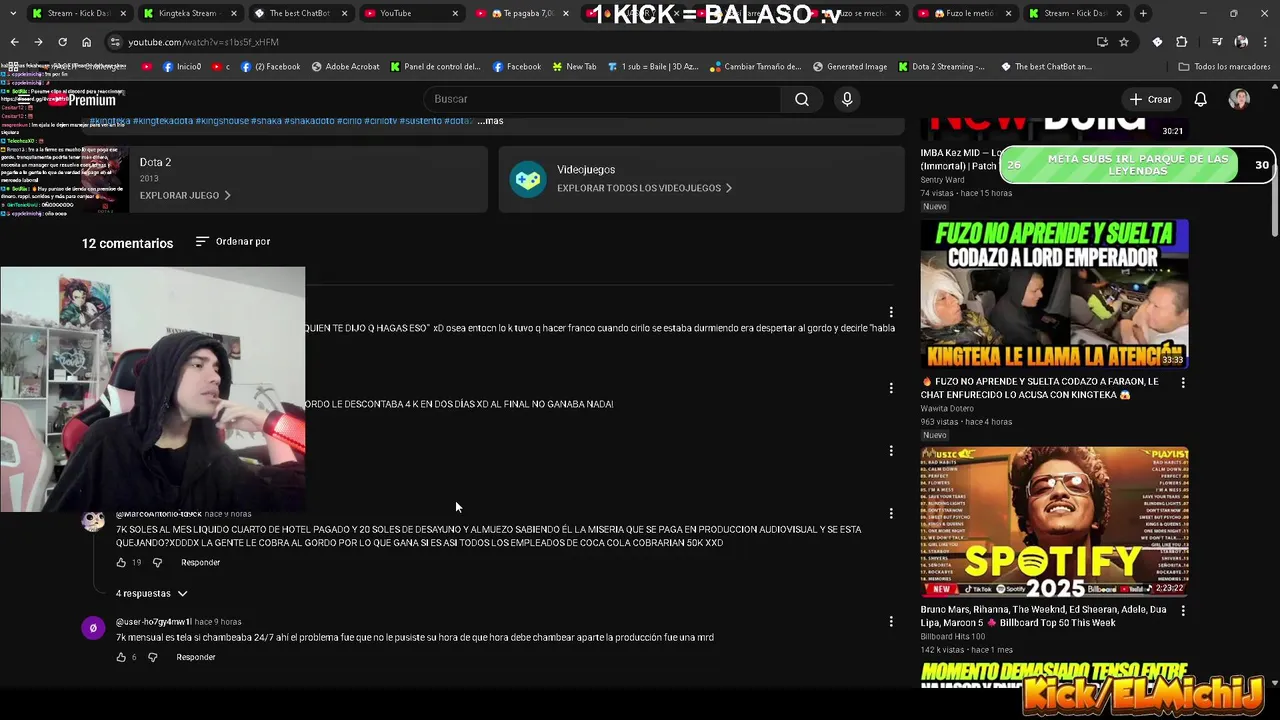Click EXPLORAR JUEGO for Dota 2

tap(185, 195)
